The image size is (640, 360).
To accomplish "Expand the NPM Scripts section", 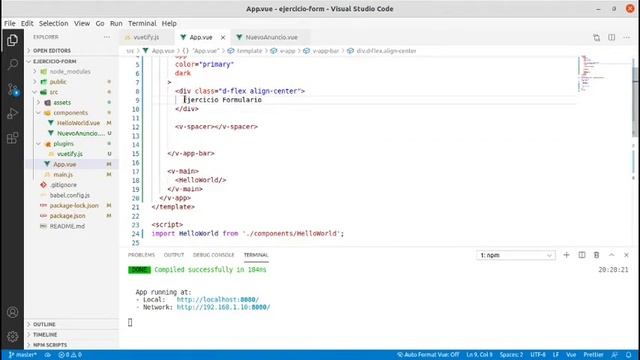I will click(50, 345).
